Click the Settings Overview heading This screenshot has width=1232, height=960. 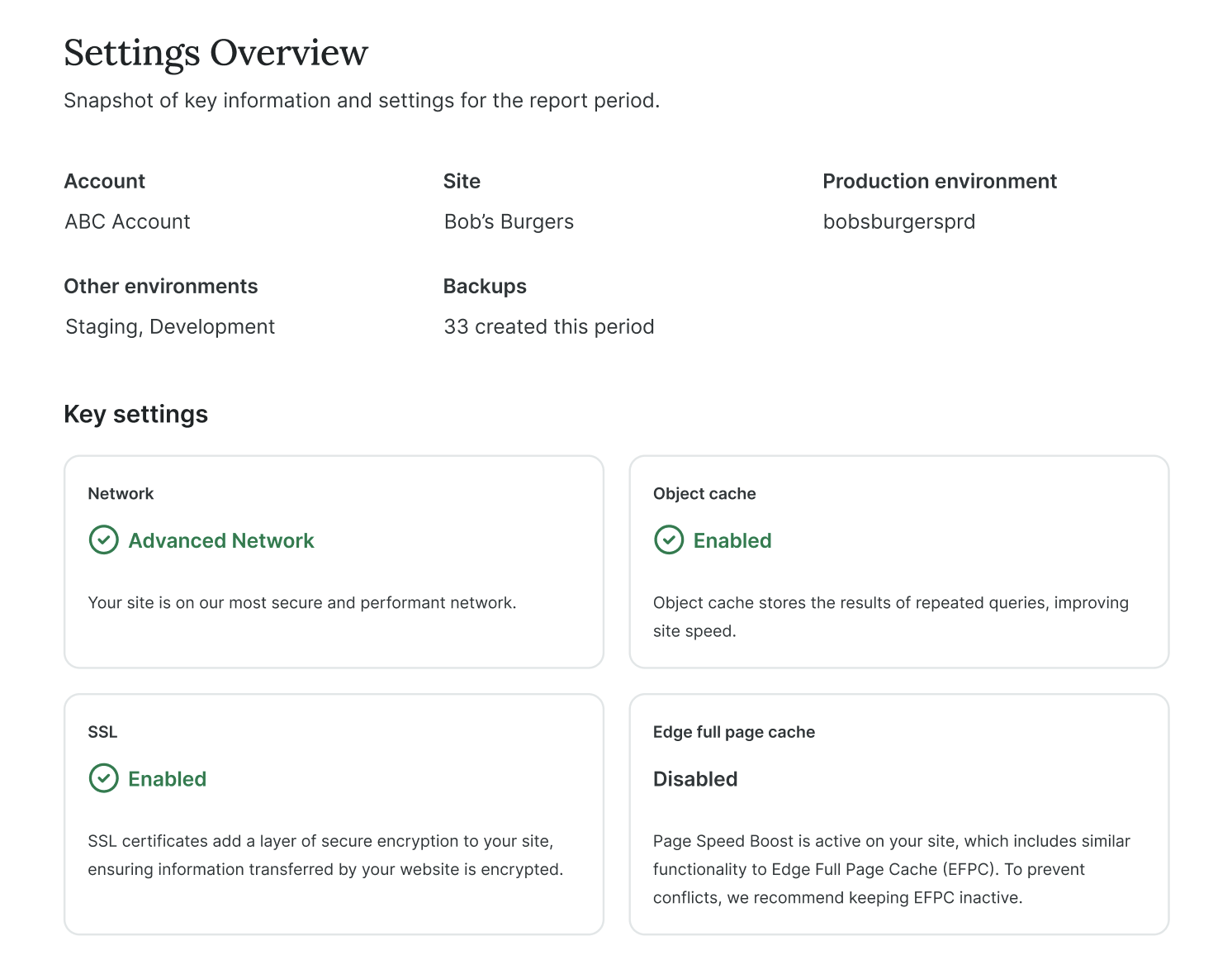[x=216, y=53]
